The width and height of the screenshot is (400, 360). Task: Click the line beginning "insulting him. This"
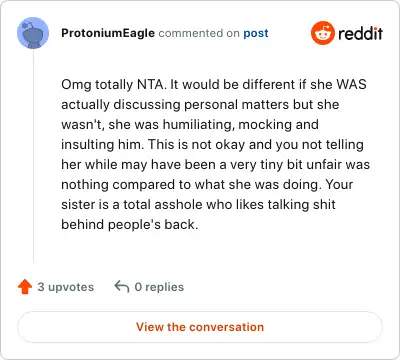click(212, 144)
